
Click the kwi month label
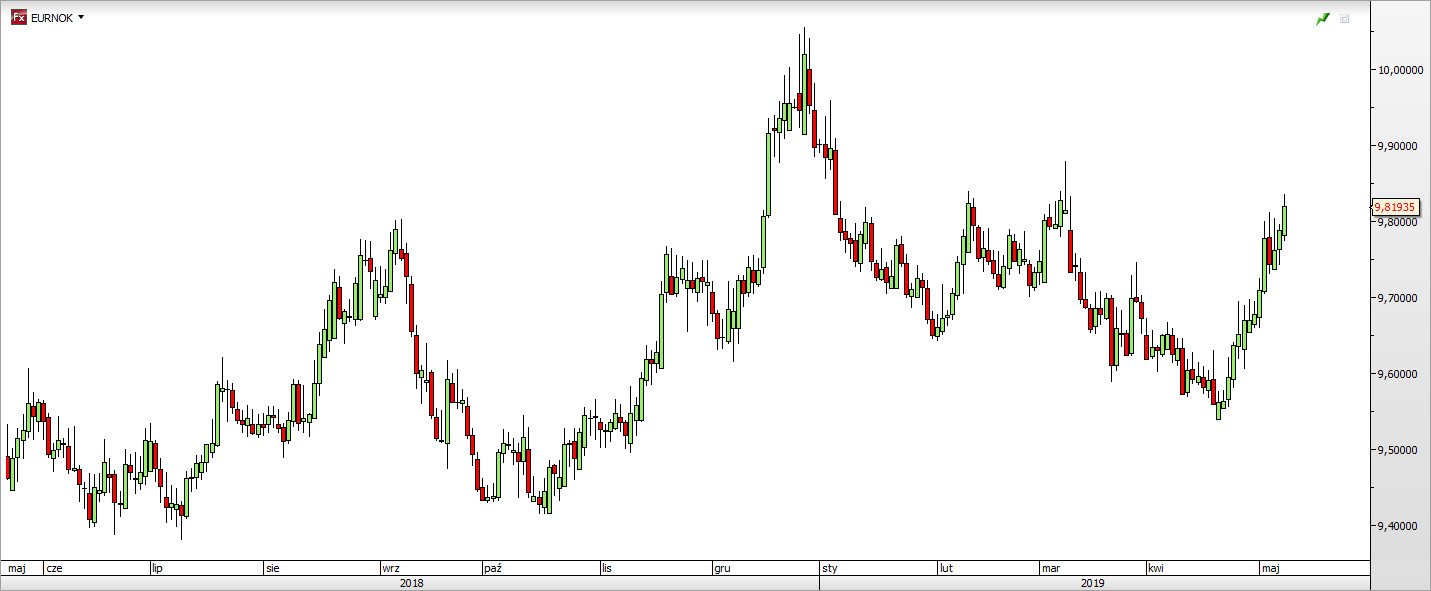click(1157, 568)
